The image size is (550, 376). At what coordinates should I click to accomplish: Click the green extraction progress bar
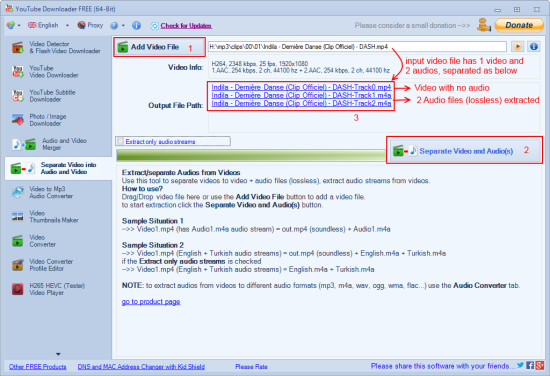(x=250, y=155)
